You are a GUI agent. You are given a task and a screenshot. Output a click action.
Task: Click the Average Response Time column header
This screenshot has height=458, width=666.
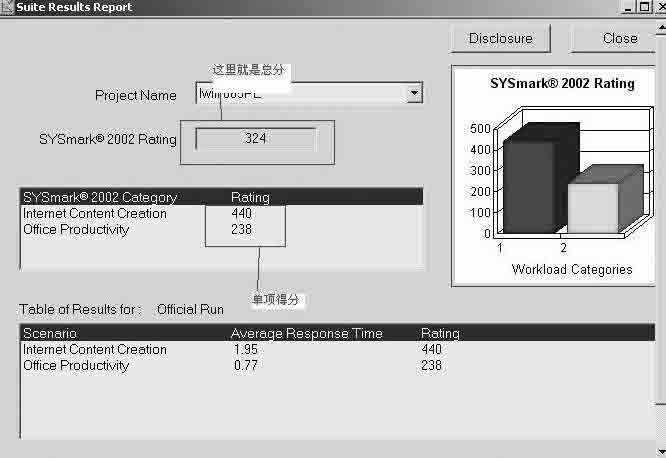[308, 333]
